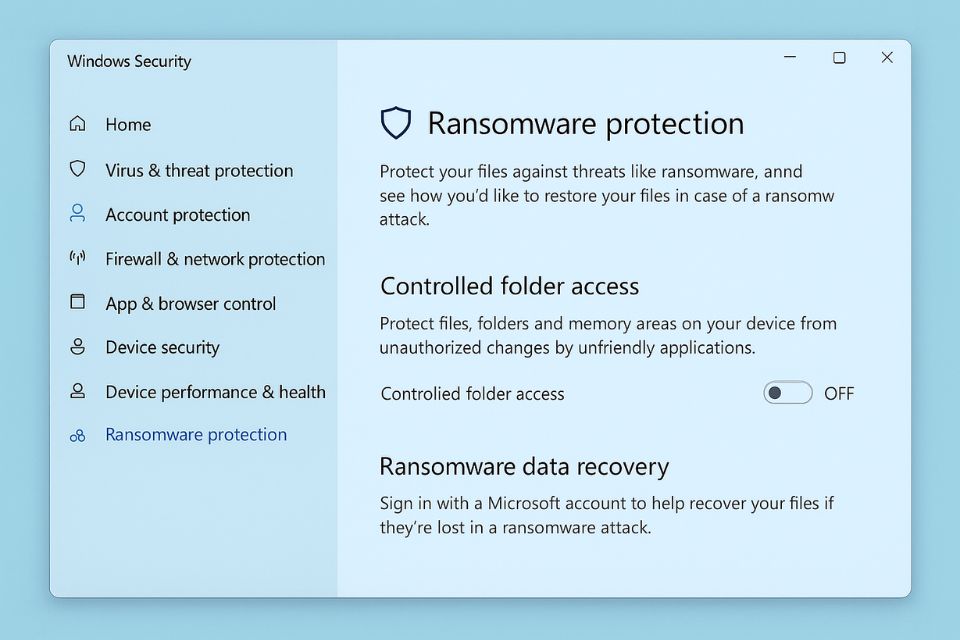This screenshot has height=640, width=960.
Task: Go to Virus & threat protection
Action: point(199,171)
